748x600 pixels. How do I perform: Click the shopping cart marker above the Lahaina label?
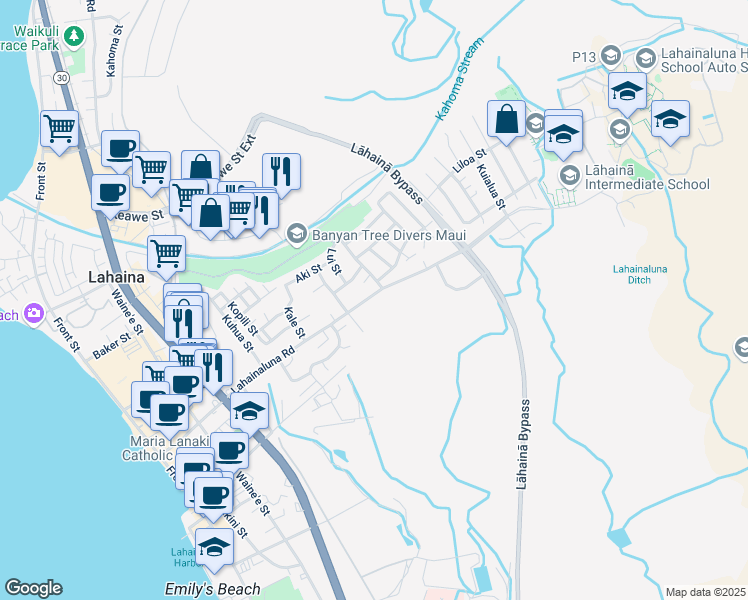click(166, 253)
